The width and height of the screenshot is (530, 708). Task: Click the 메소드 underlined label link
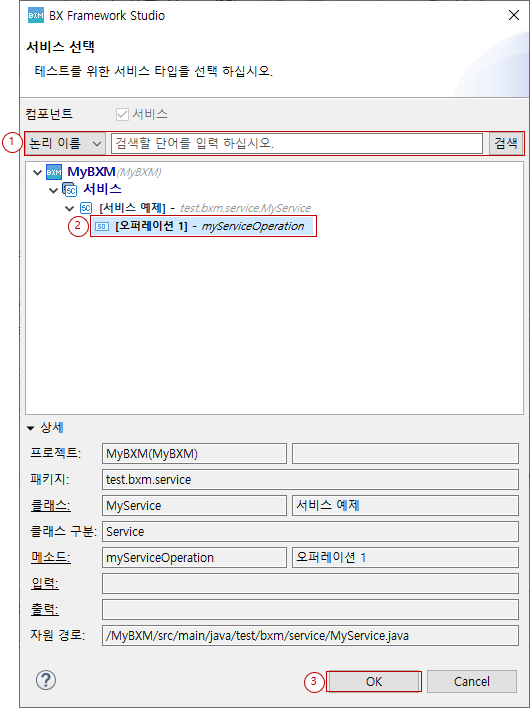[50, 558]
